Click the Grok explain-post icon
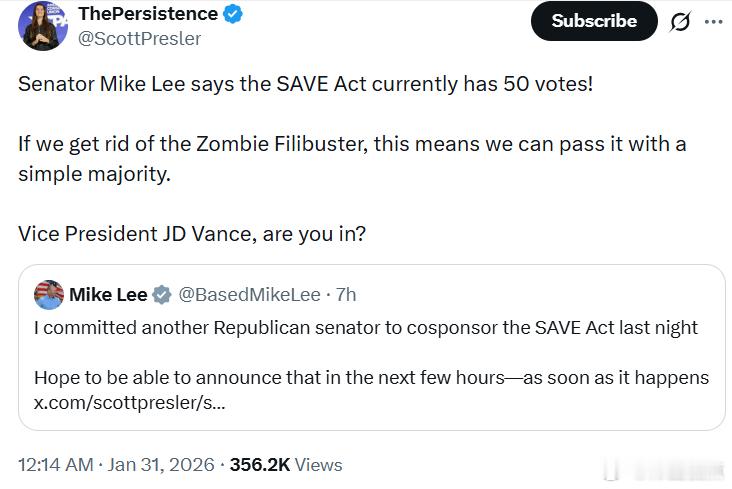 (x=680, y=21)
